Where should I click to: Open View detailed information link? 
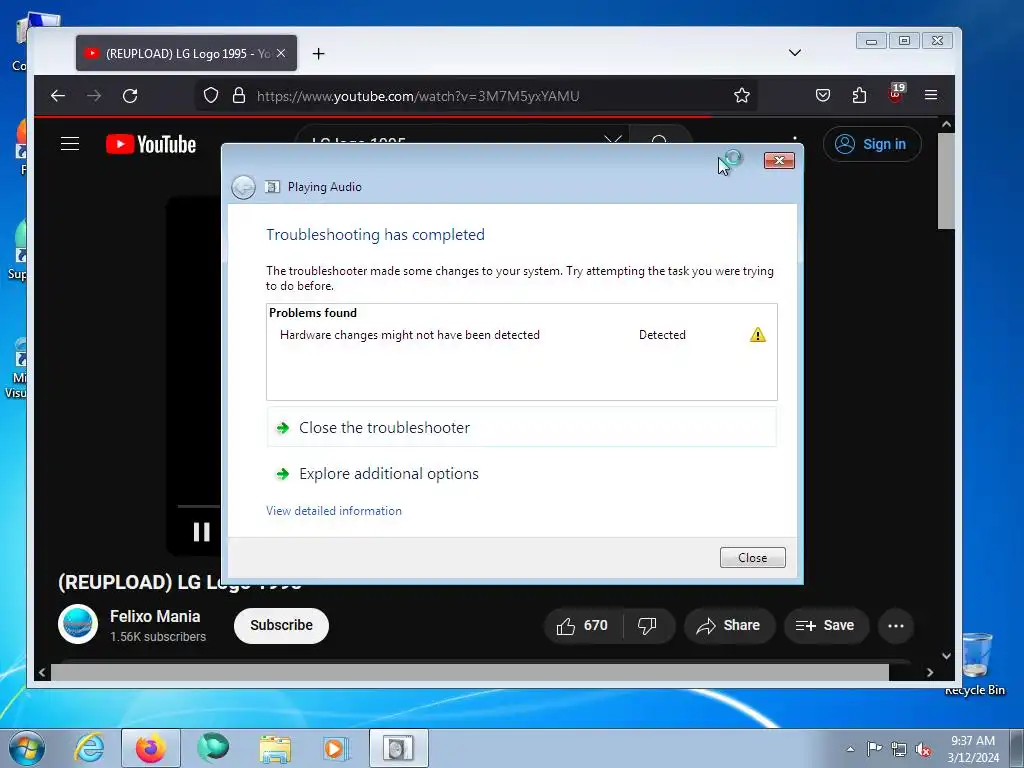(334, 511)
